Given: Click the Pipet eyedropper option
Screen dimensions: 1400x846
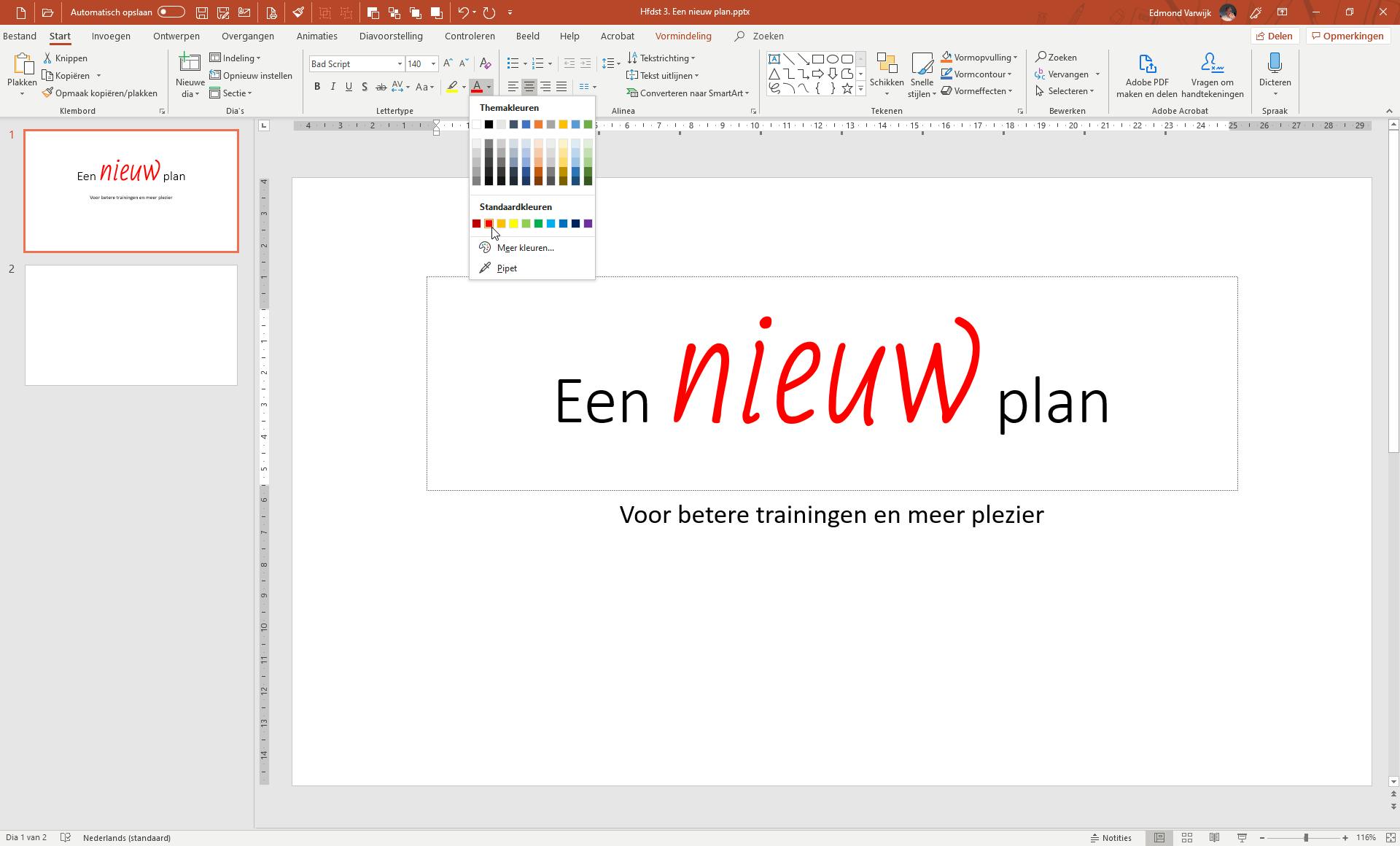Looking at the screenshot, I should coord(506,268).
